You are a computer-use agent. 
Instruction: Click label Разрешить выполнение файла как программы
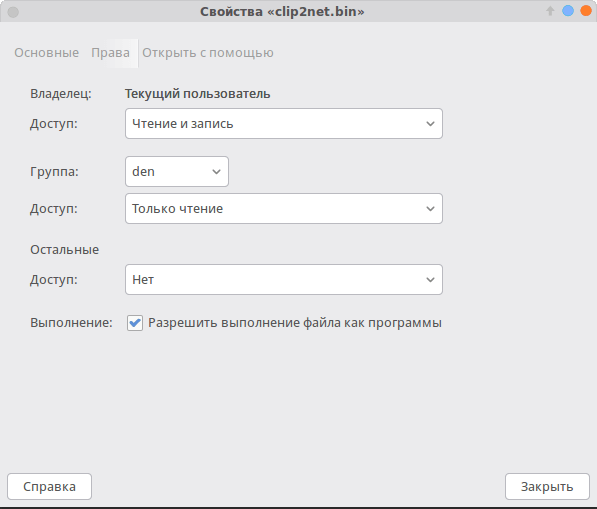coord(295,323)
